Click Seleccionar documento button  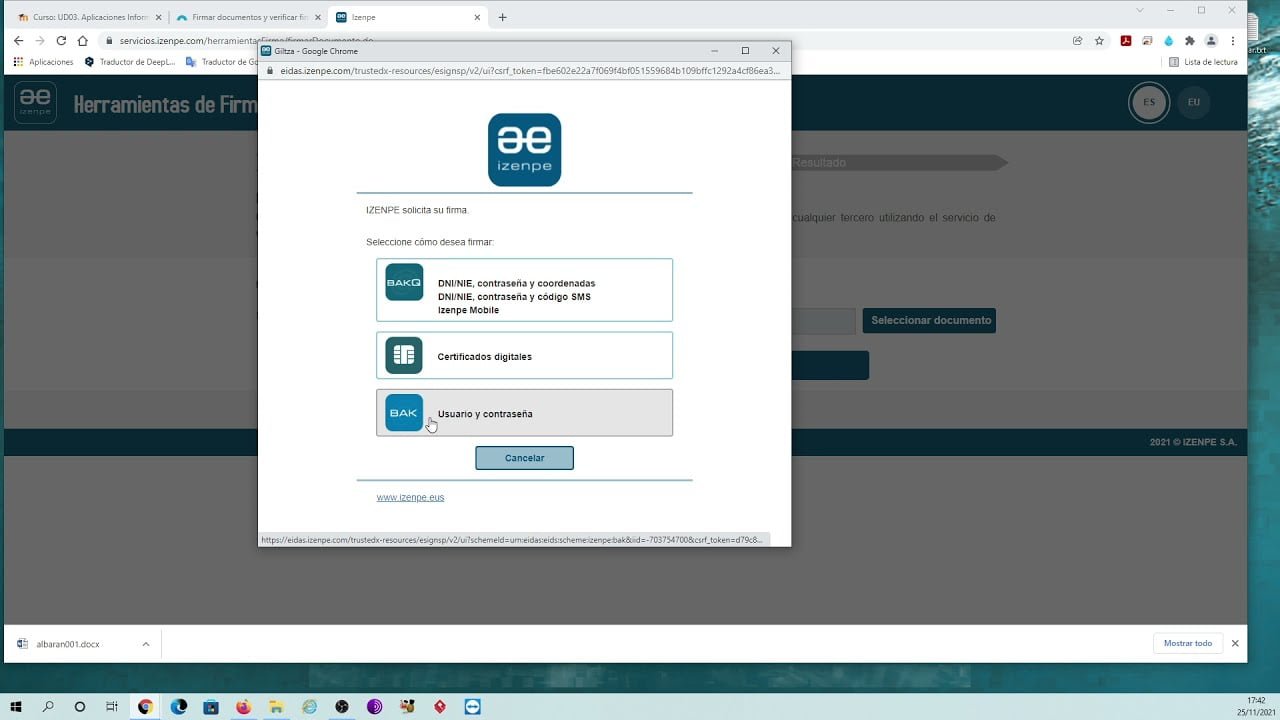931,320
